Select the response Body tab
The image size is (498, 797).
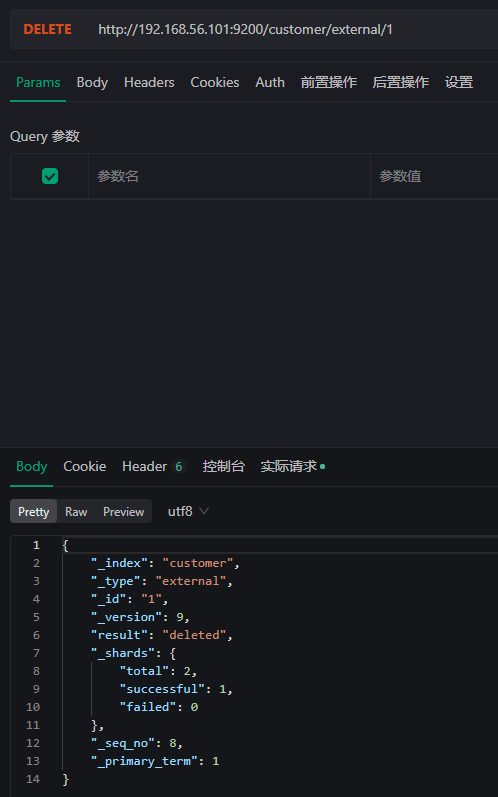pos(32,466)
